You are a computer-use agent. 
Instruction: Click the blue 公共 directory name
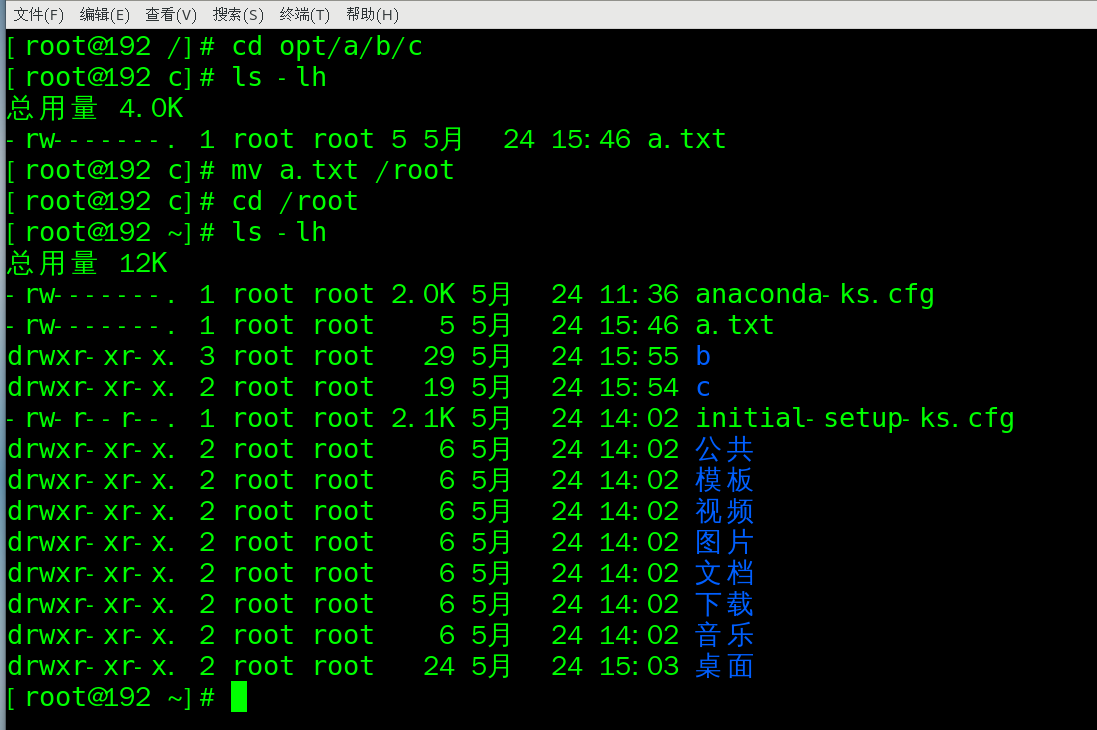pos(724,449)
